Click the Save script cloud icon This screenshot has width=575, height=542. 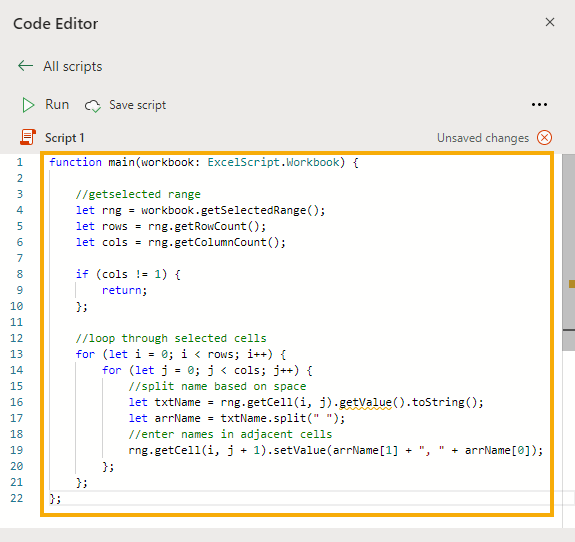pos(93,106)
